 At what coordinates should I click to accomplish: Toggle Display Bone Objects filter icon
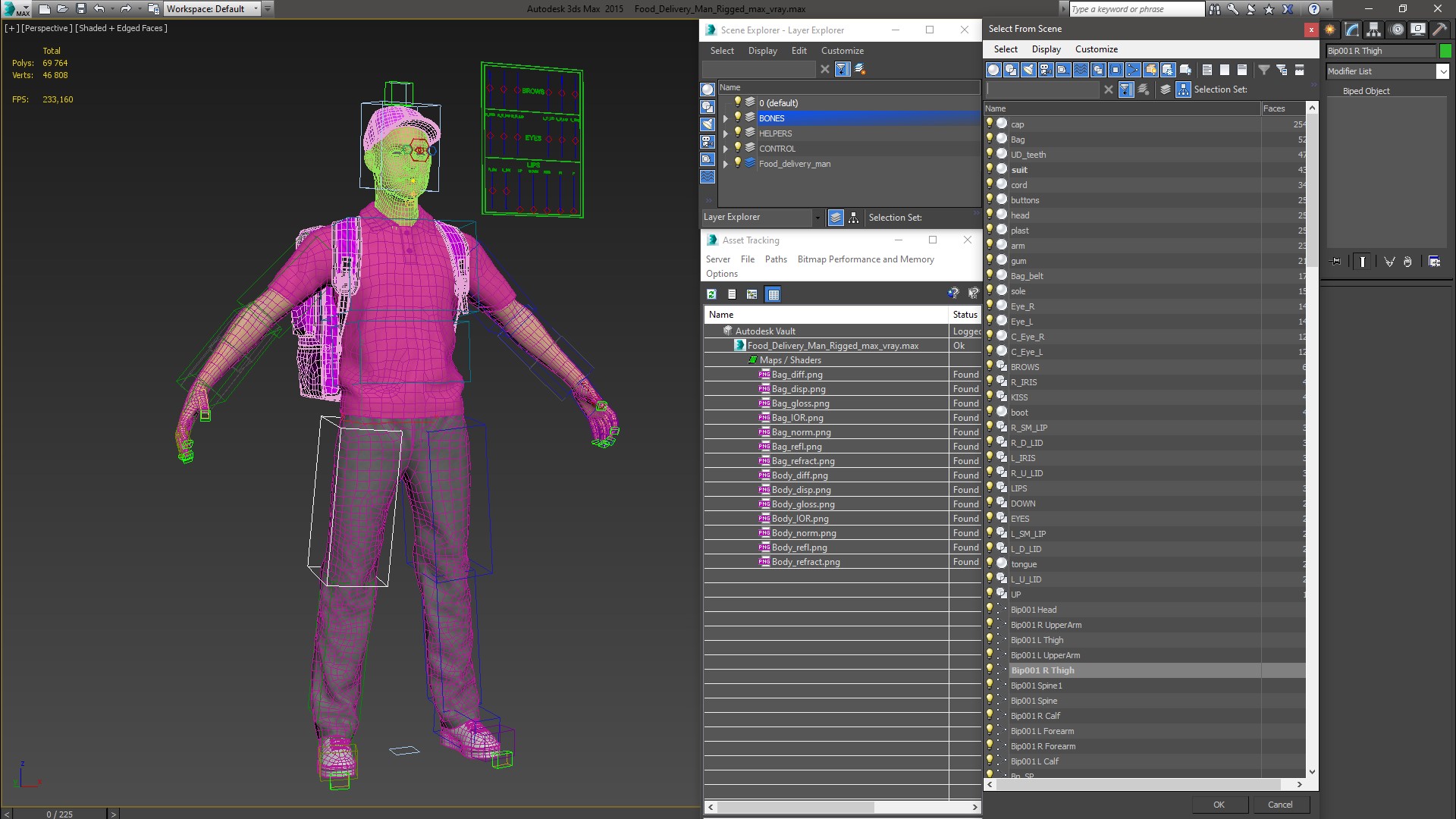point(1133,70)
